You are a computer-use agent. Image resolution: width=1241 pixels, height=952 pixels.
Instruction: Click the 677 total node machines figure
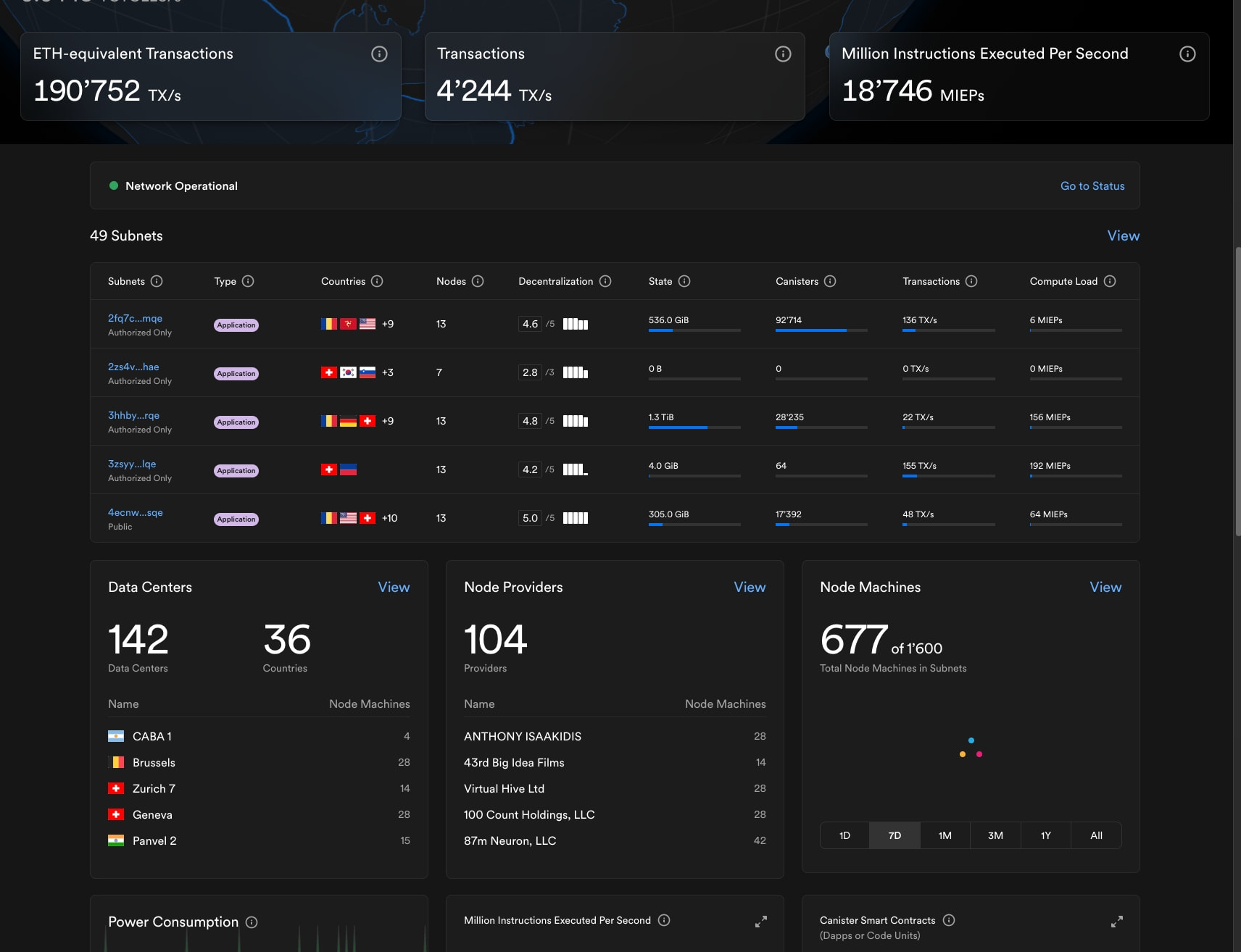coord(854,640)
